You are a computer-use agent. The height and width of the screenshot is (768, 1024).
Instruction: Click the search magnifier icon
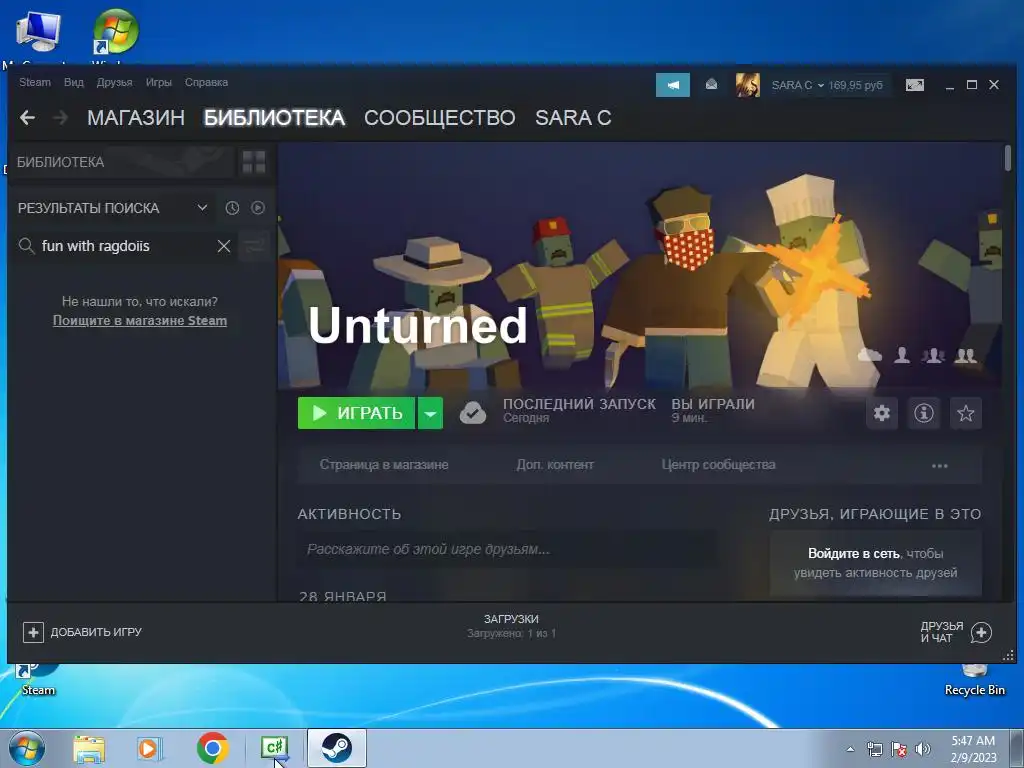point(26,246)
